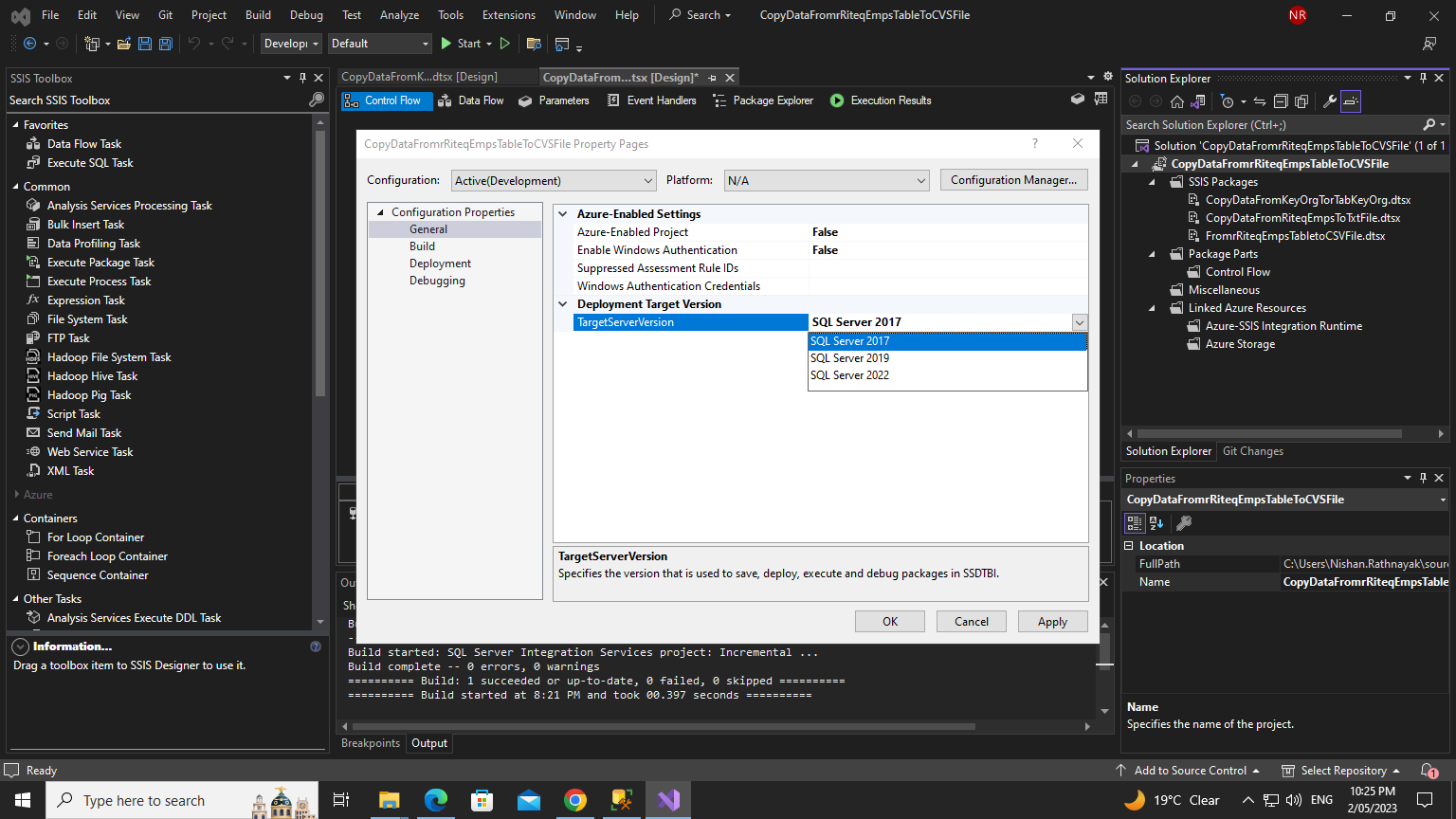Switch to Data Flow designer tab
Viewport: 1456px width, 819px height.
[470, 100]
